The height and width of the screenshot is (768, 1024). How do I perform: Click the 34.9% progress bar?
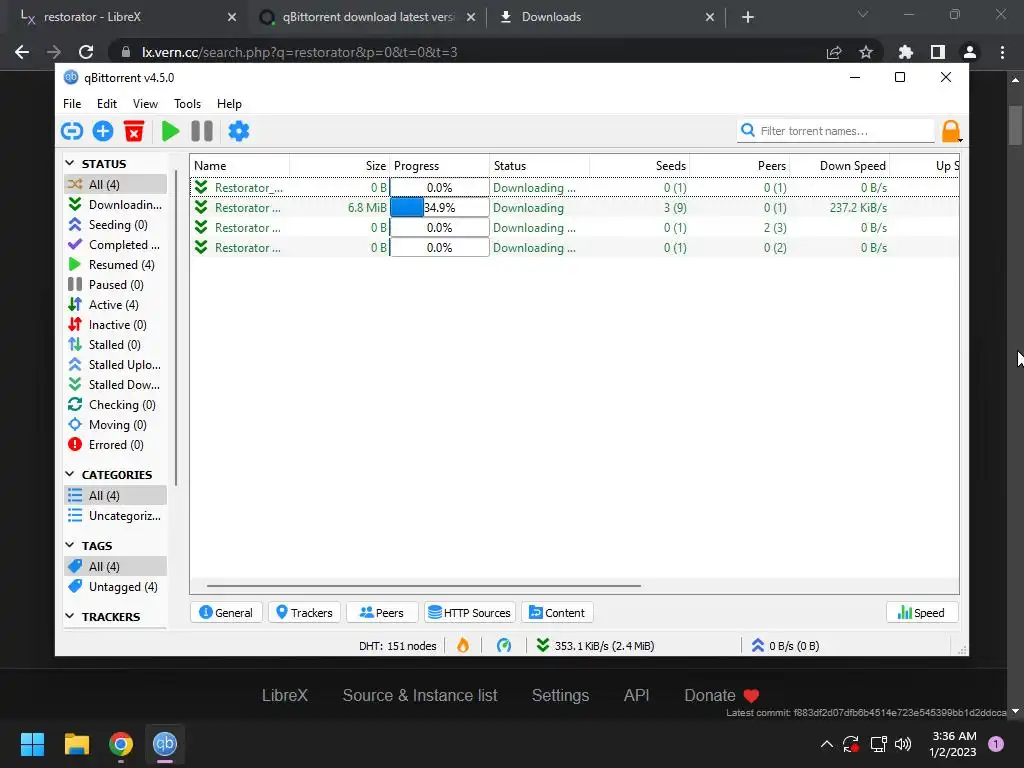tap(440, 208)
